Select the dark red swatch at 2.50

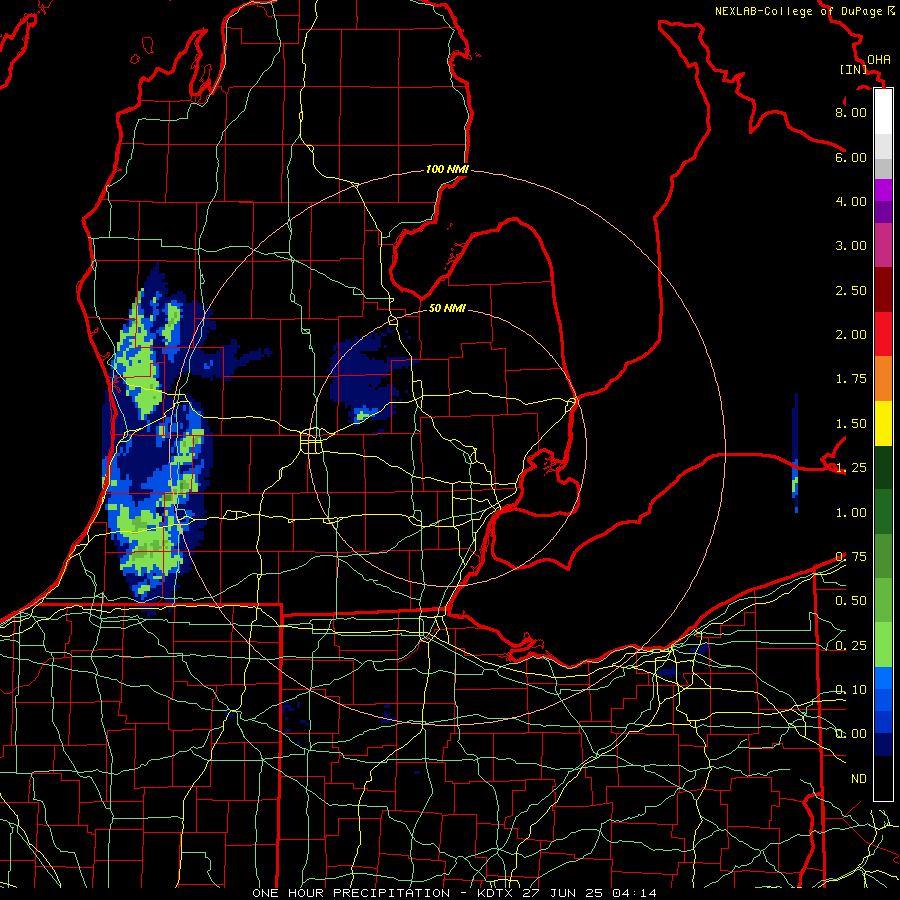[883, 290]
